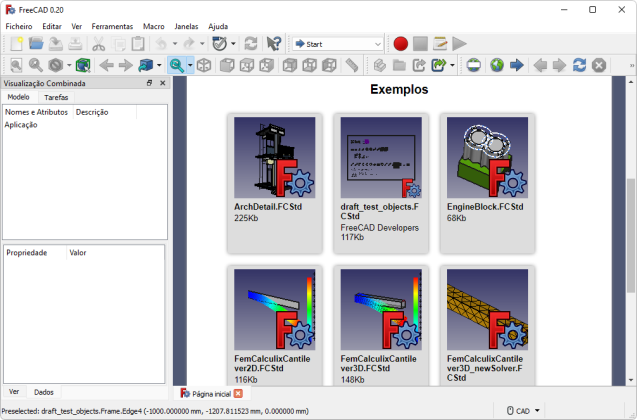The width and height of the screenshot is (637, 420).
Task: Start macro recording with red circle
Action: click(x=401, y=43)
